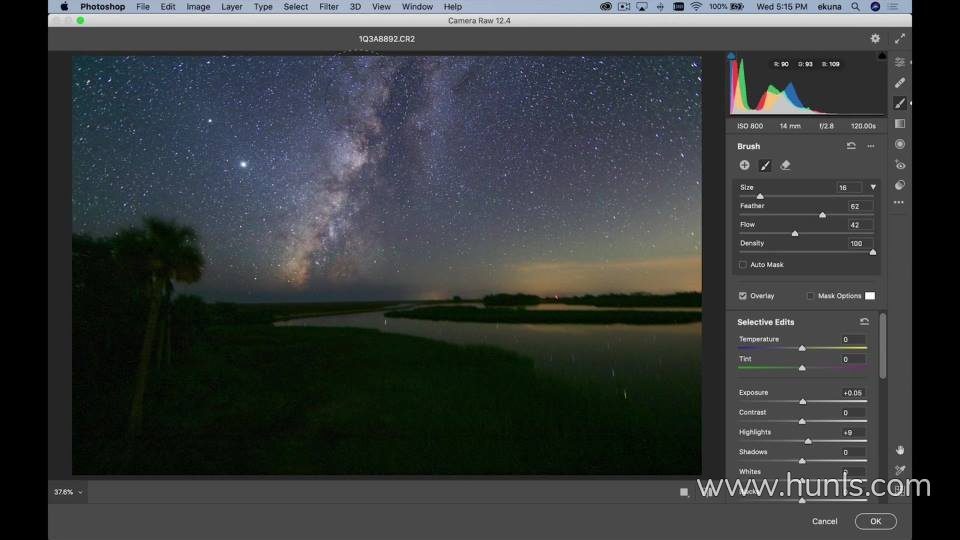Enable the Mask Options checkbox

tap(810, 296)
